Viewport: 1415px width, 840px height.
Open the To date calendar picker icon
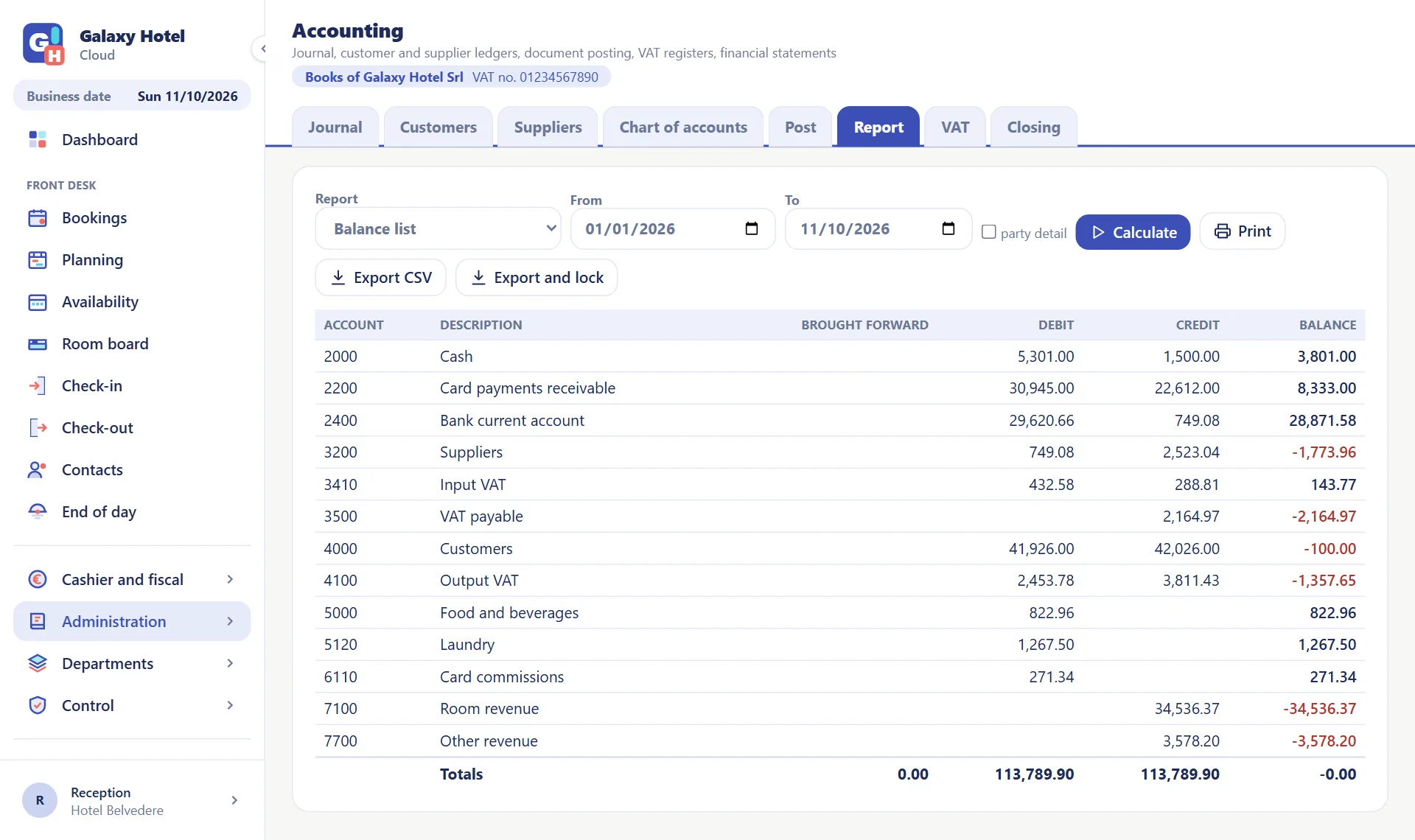click(948, 228)
